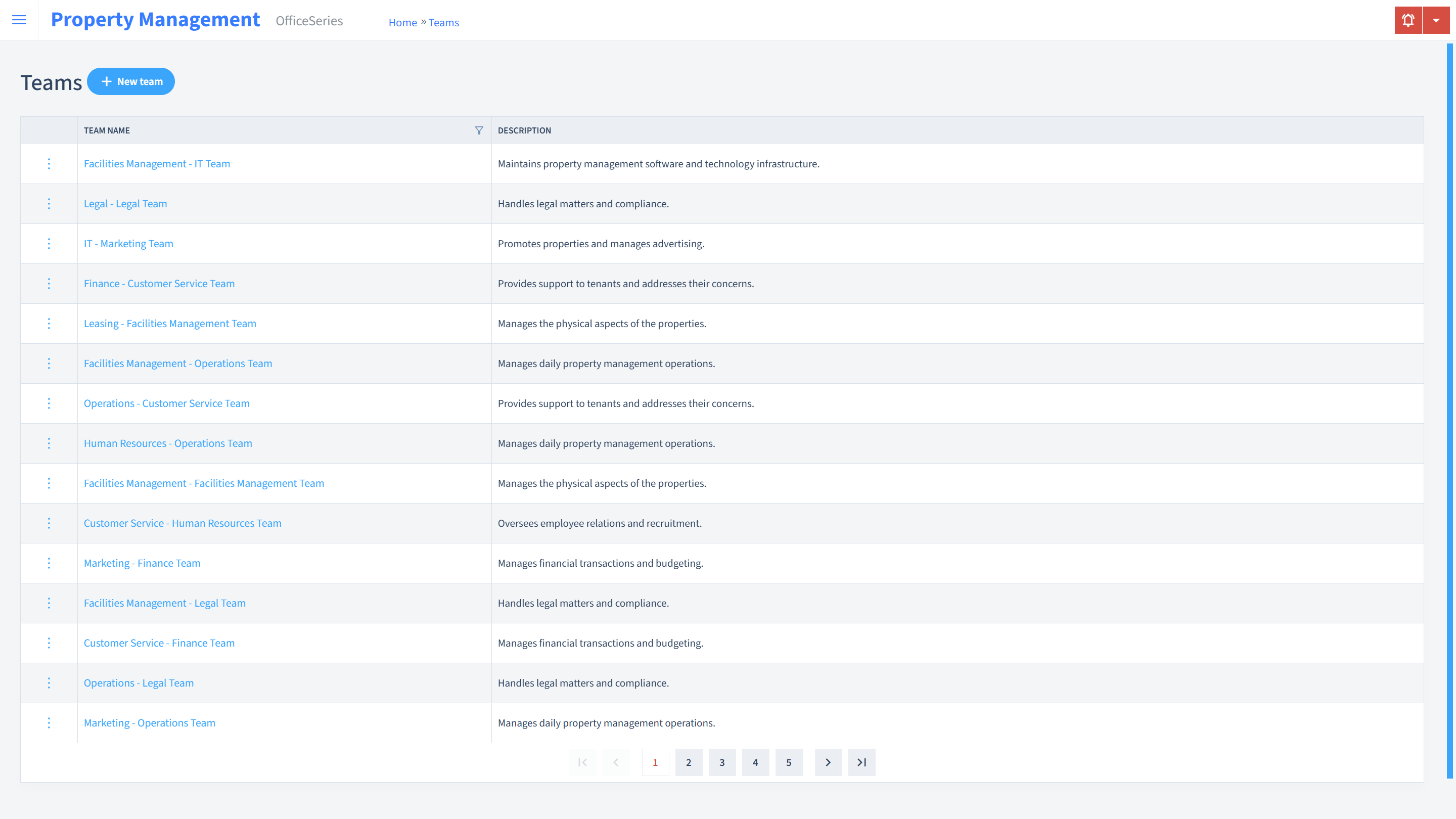1456x819 pixels.
Task: Select page 5 in pagination
Action: (789, 762)
